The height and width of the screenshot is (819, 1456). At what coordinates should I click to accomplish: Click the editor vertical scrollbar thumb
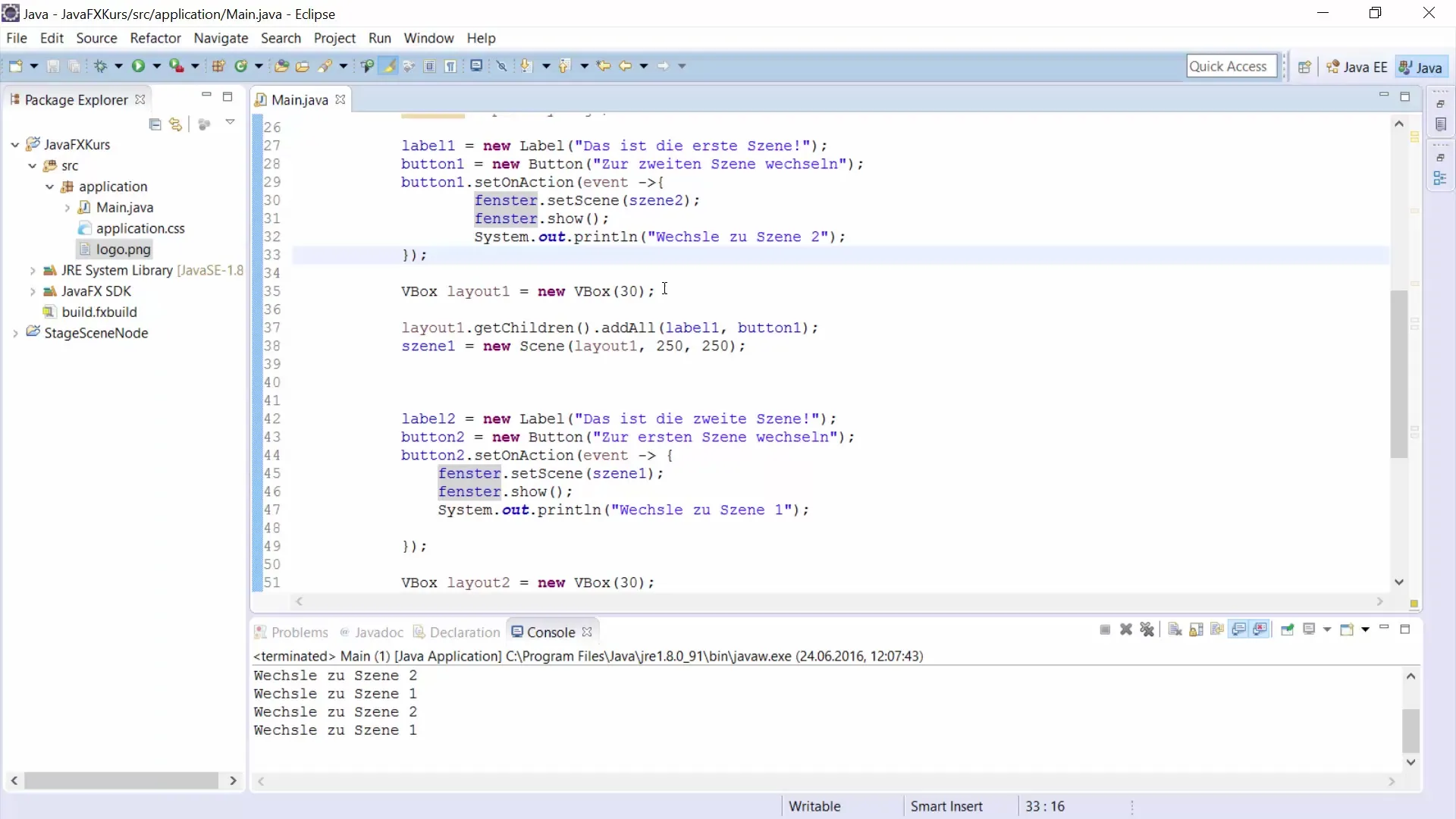tap(1399, 375)
